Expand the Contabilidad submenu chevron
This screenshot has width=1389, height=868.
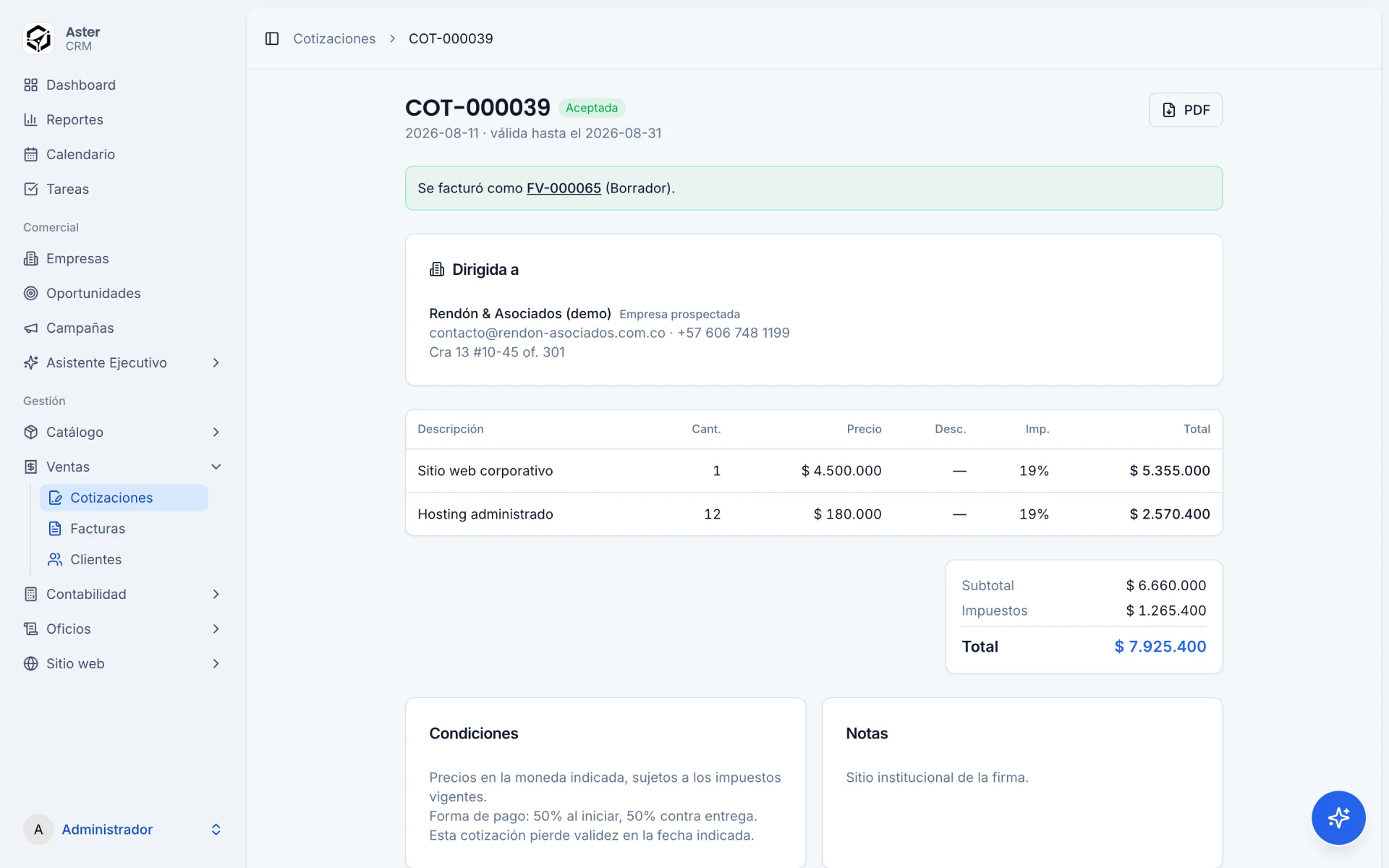pos(216,594)
